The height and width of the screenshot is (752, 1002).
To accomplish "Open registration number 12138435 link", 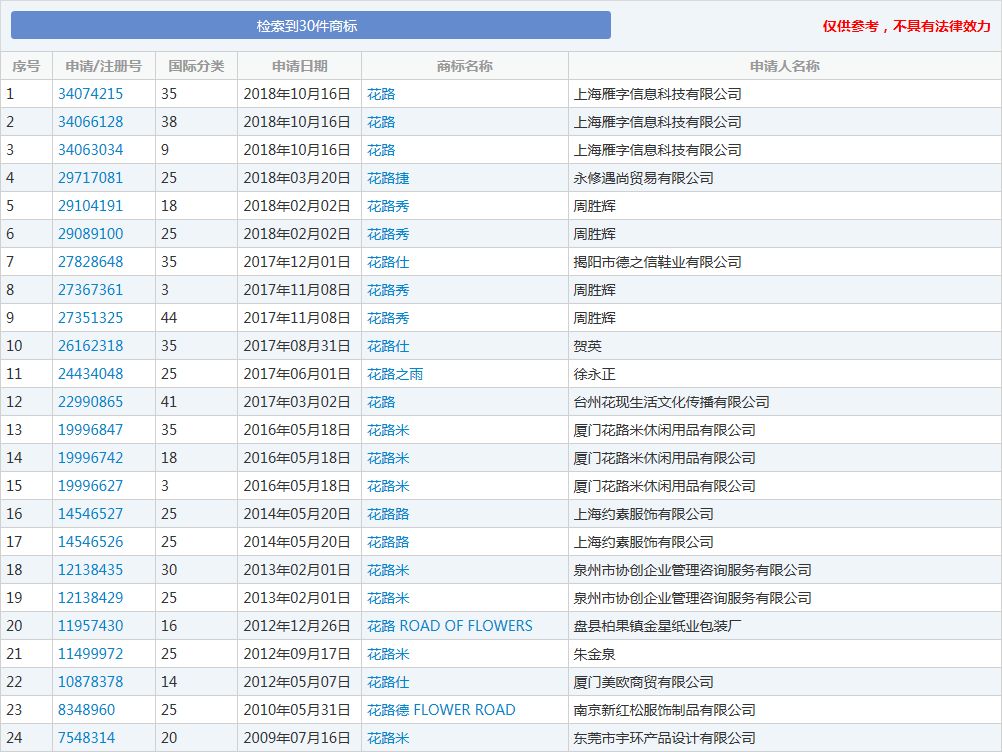I will (x=90, y=570).
